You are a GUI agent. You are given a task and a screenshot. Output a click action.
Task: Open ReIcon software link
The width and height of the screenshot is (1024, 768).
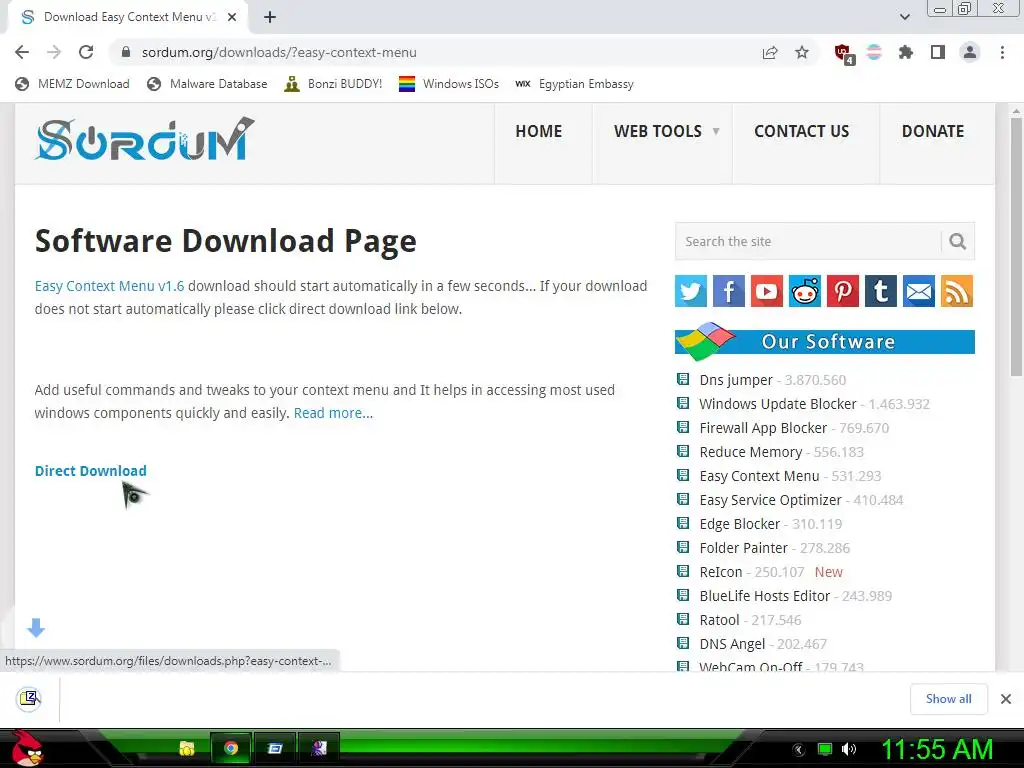pyautogui.click(x=721, y=572)
